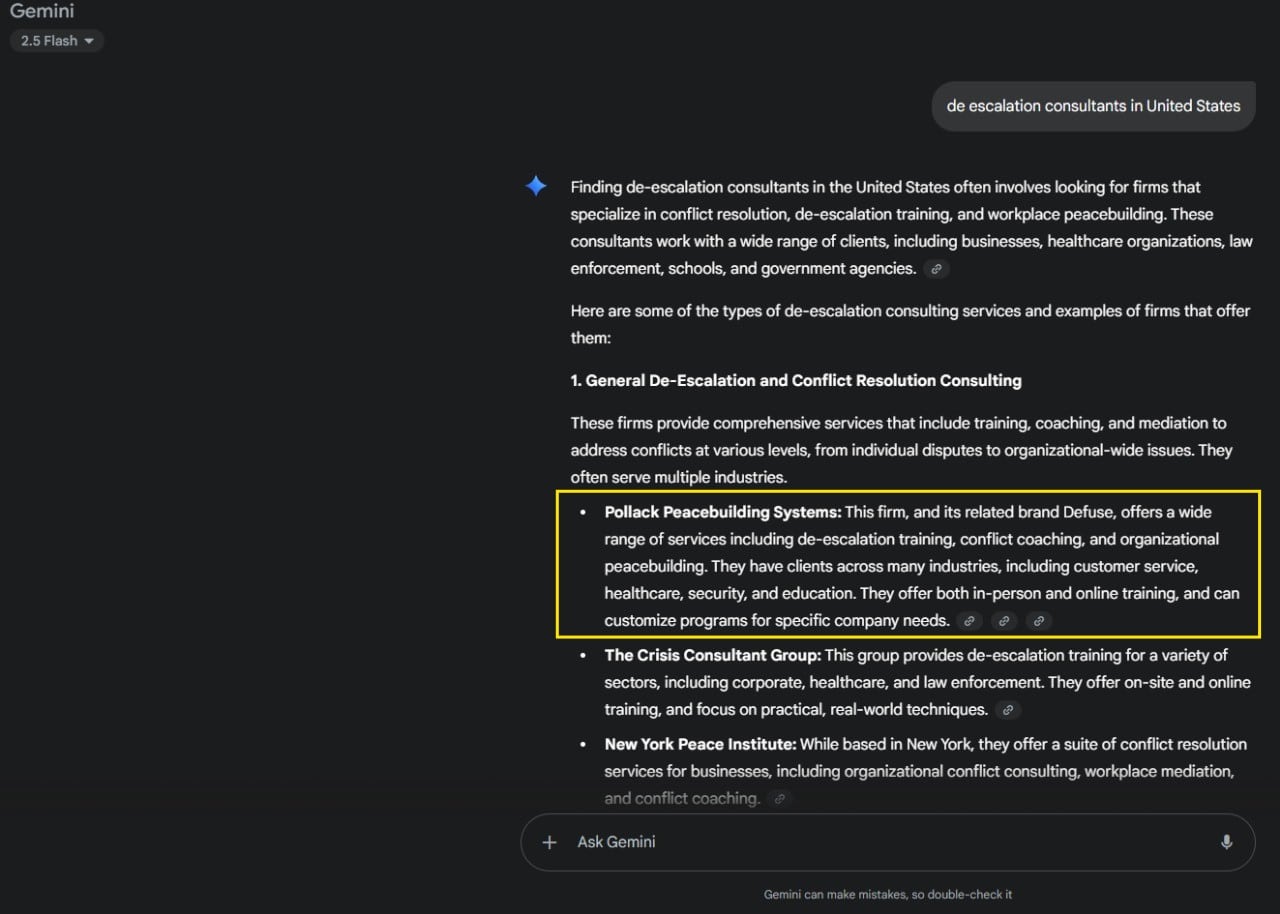Open first source chip after "company needs"

click(x=969, y=621)
